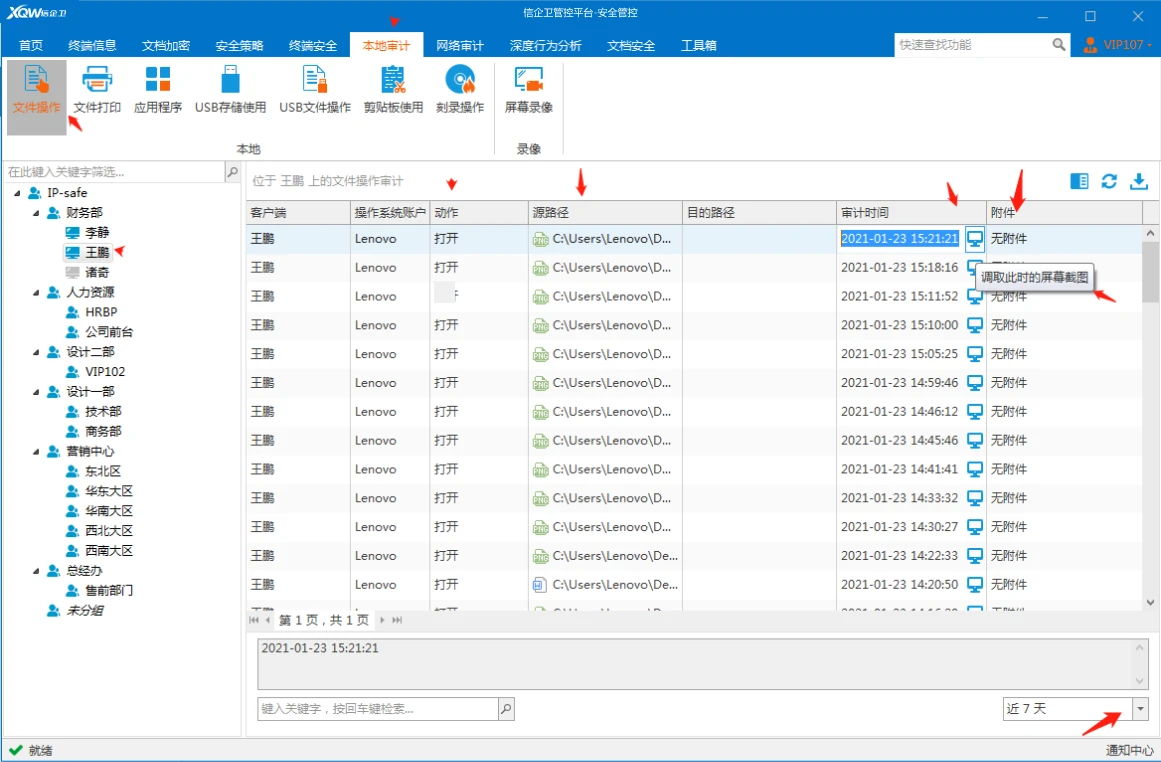Click the table's vertical scrollbar thumb

pos(1150,271)
